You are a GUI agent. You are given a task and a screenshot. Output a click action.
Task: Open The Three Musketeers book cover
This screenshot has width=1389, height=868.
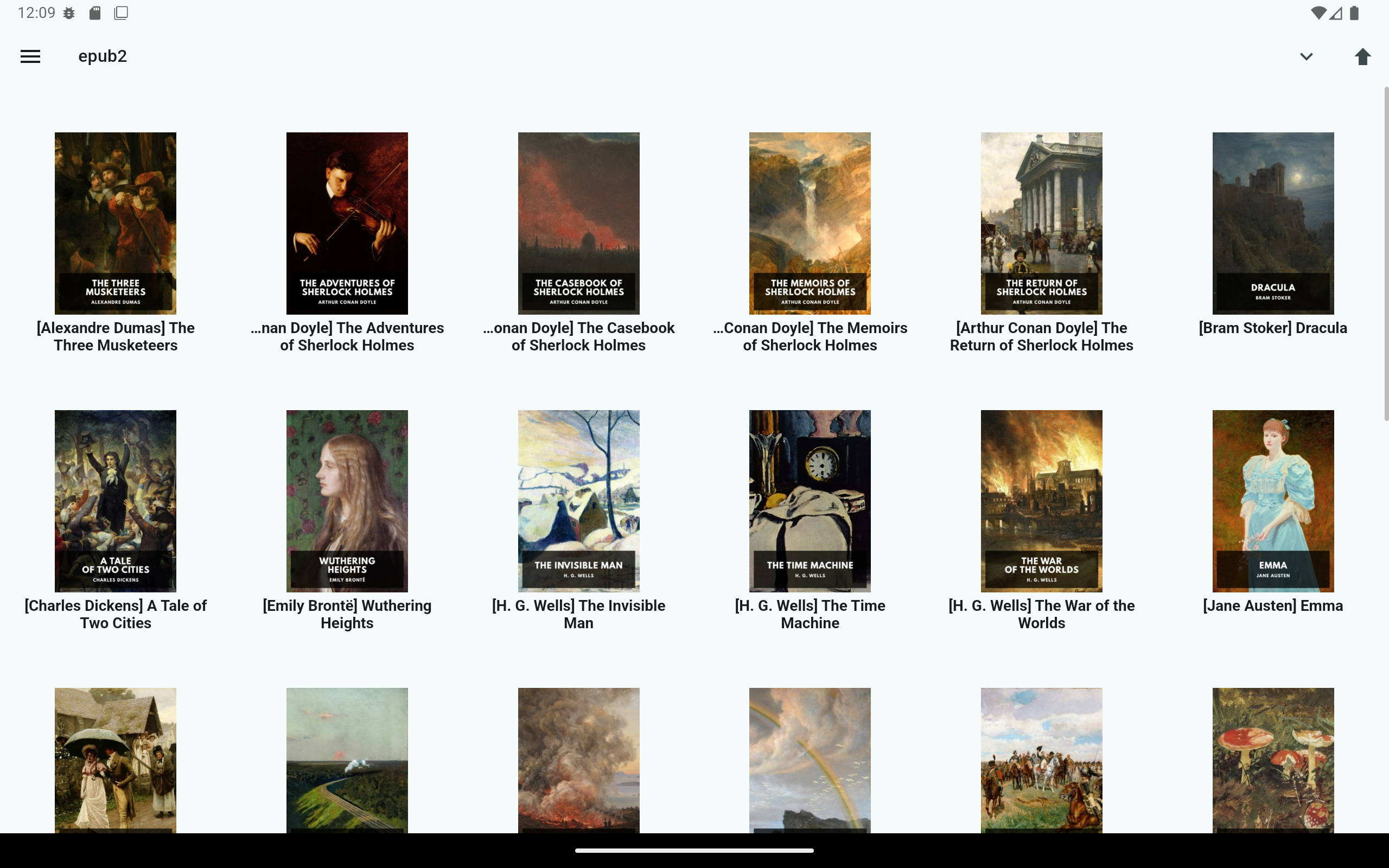pyautogui.click(x=116, y=223)
